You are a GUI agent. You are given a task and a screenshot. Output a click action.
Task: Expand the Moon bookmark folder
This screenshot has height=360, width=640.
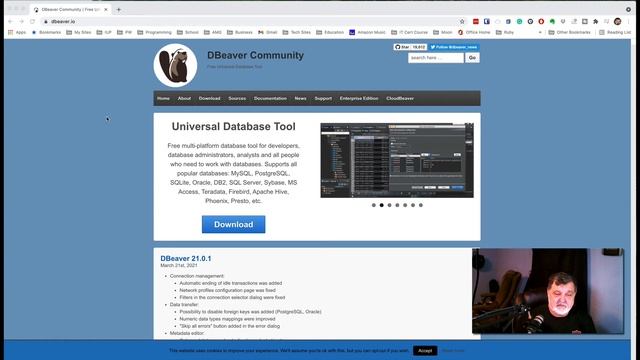pyautogui.click(x=443, y=32)
